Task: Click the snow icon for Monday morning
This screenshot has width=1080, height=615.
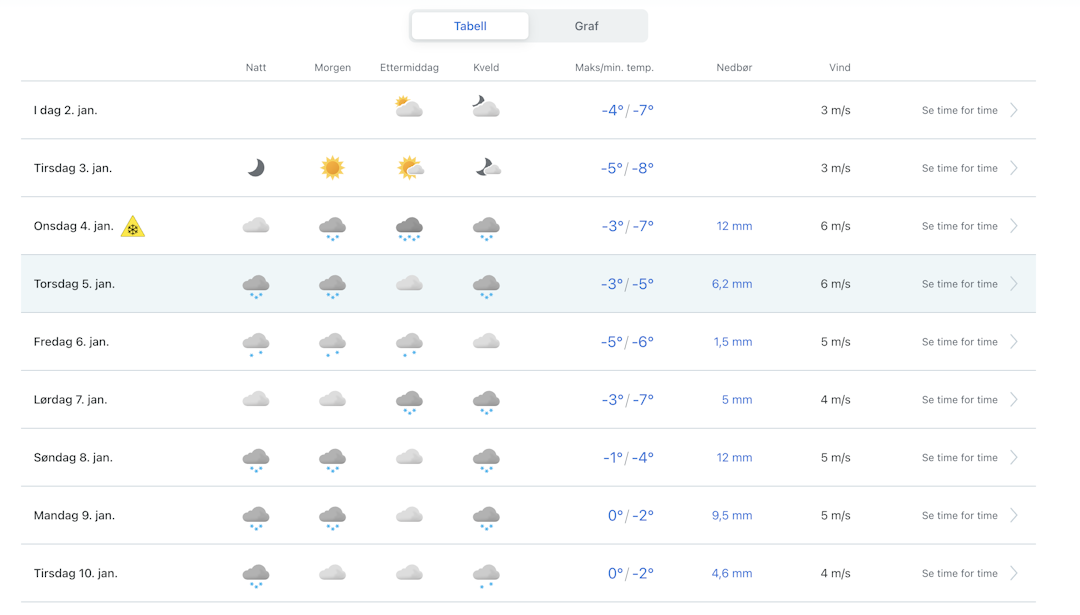Action: pyautogui.click(x=332, y=515)
